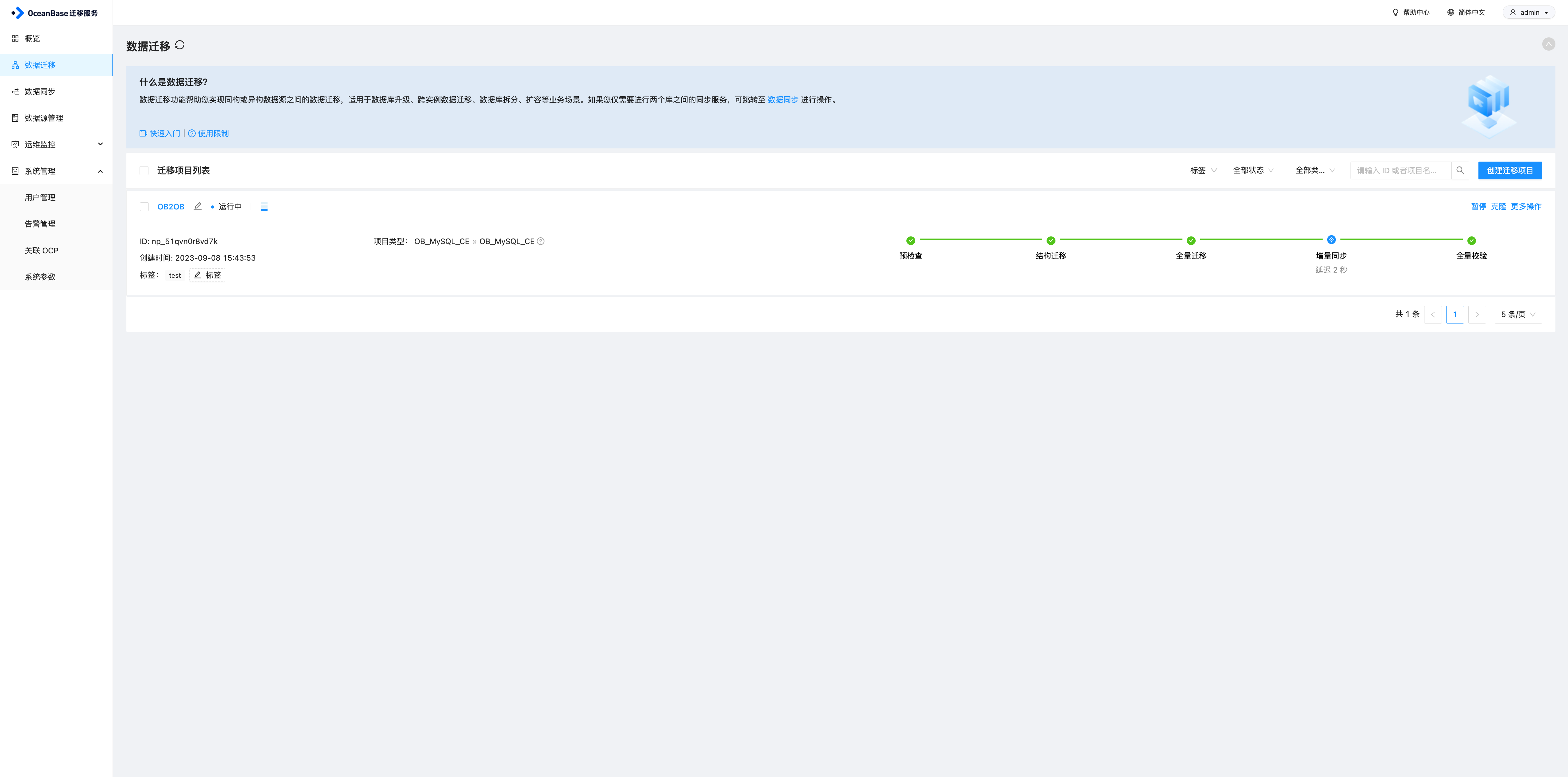The image size is (1568, 777).
Task: Open 数据源管理 in the sidebar
Action: coord(44,118)
